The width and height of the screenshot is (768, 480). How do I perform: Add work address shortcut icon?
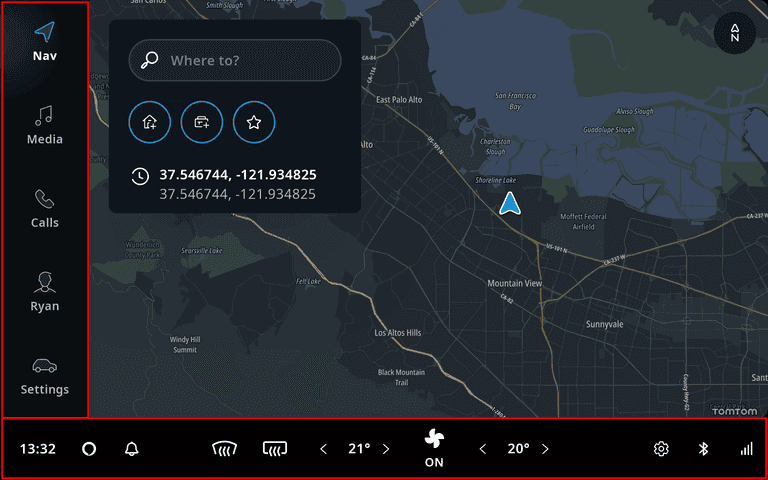pyautogui.click(x=202, y=122)
